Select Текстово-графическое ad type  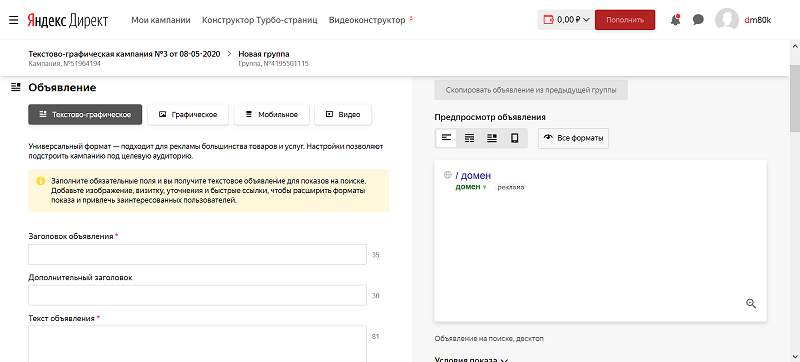(85, 114)
